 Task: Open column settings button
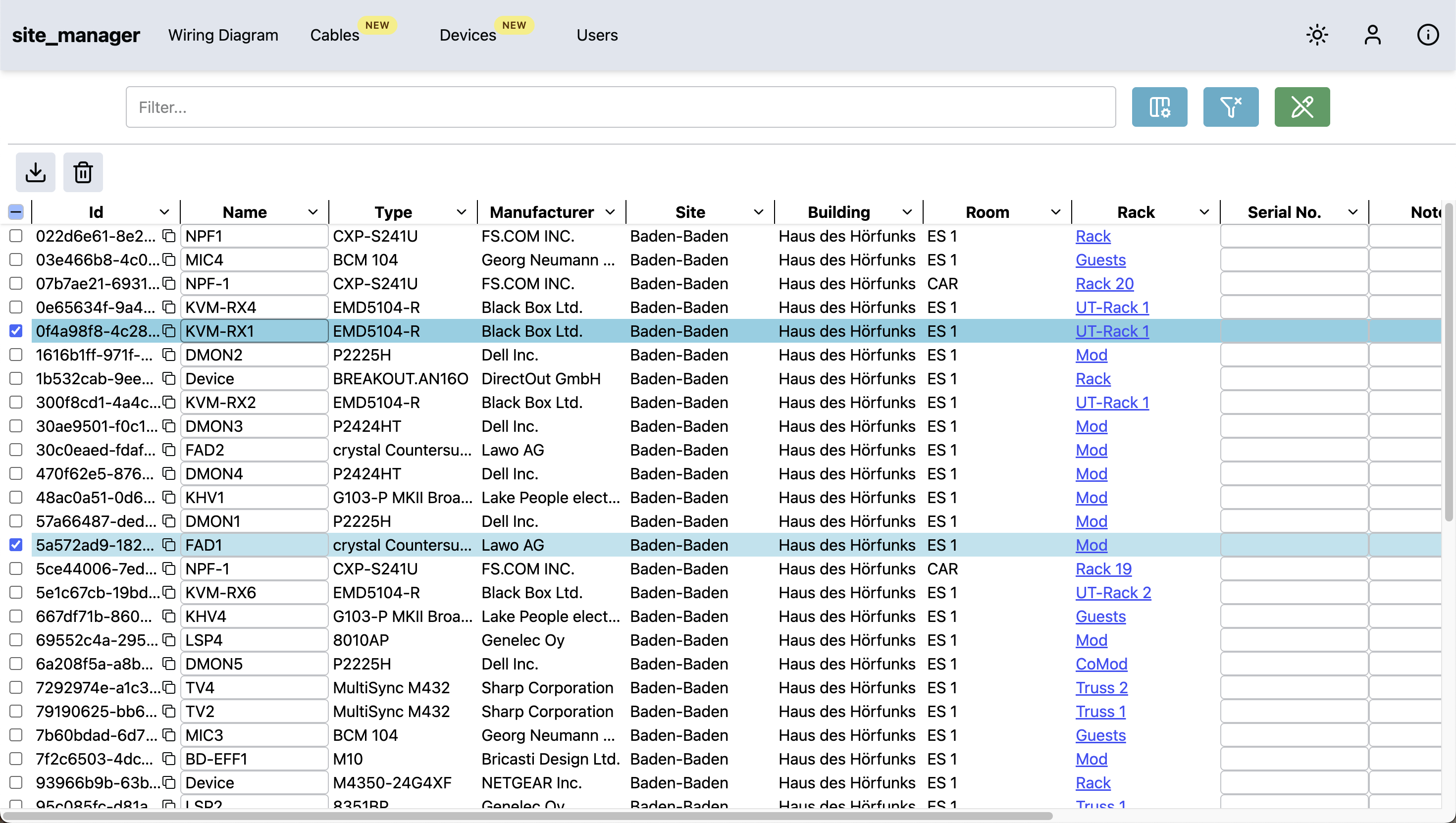click(1159, 107)
